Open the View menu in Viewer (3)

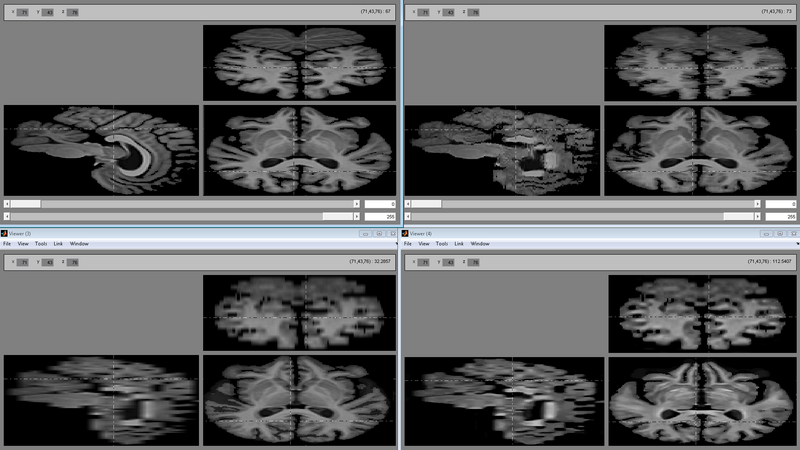pyautogui.click(x=22, y=244)
